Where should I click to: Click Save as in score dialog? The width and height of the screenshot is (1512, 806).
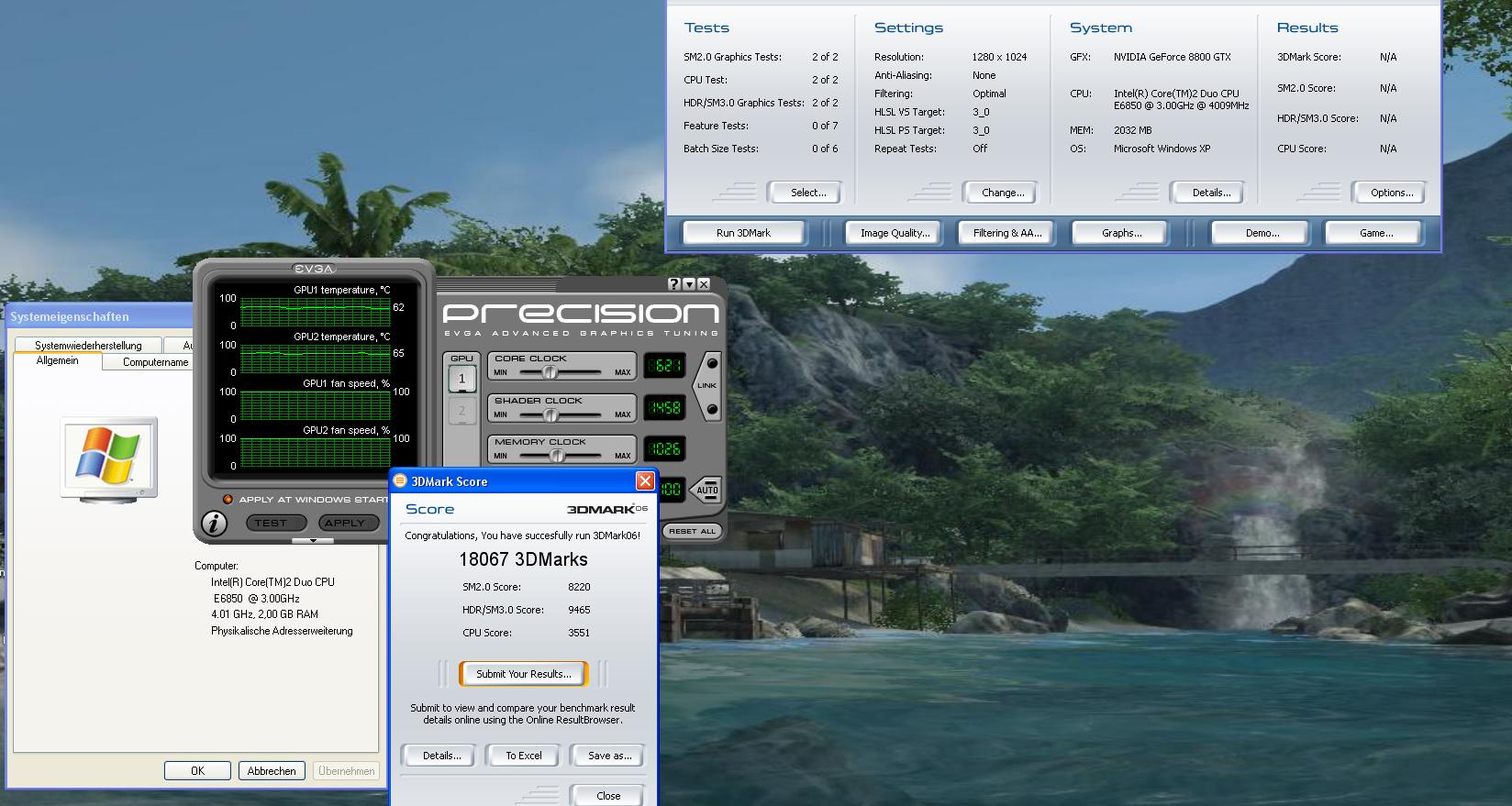point(609,756)
